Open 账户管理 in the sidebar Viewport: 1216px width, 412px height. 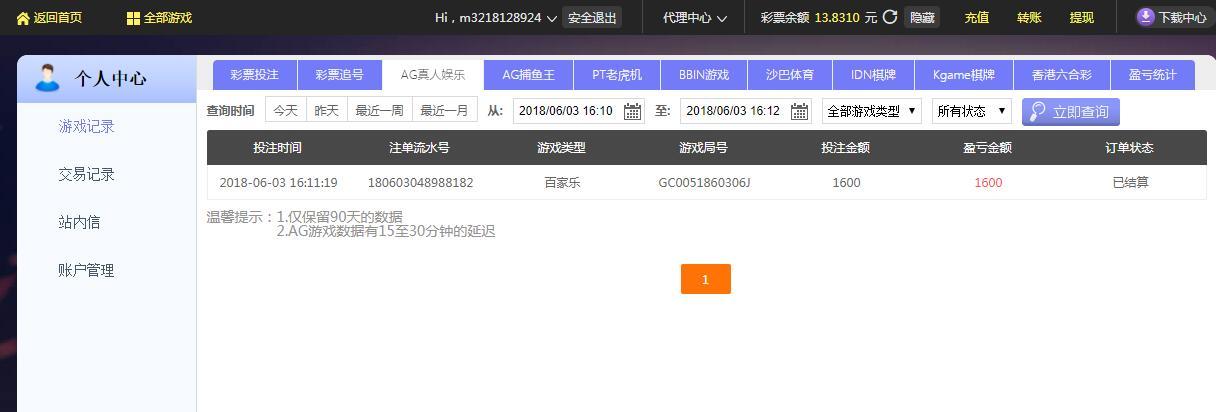[87, 271]
